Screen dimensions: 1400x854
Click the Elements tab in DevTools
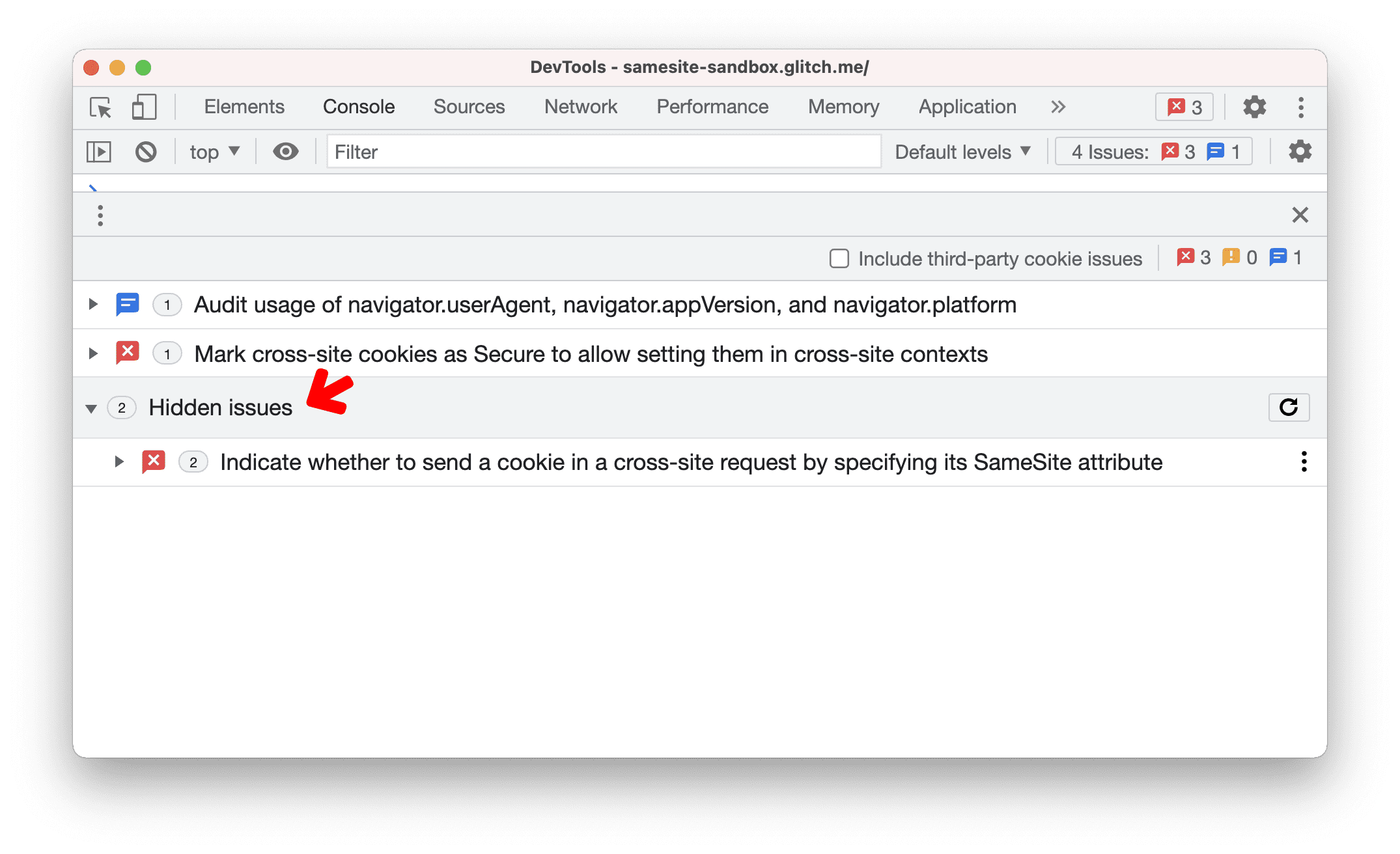[243, 107]
